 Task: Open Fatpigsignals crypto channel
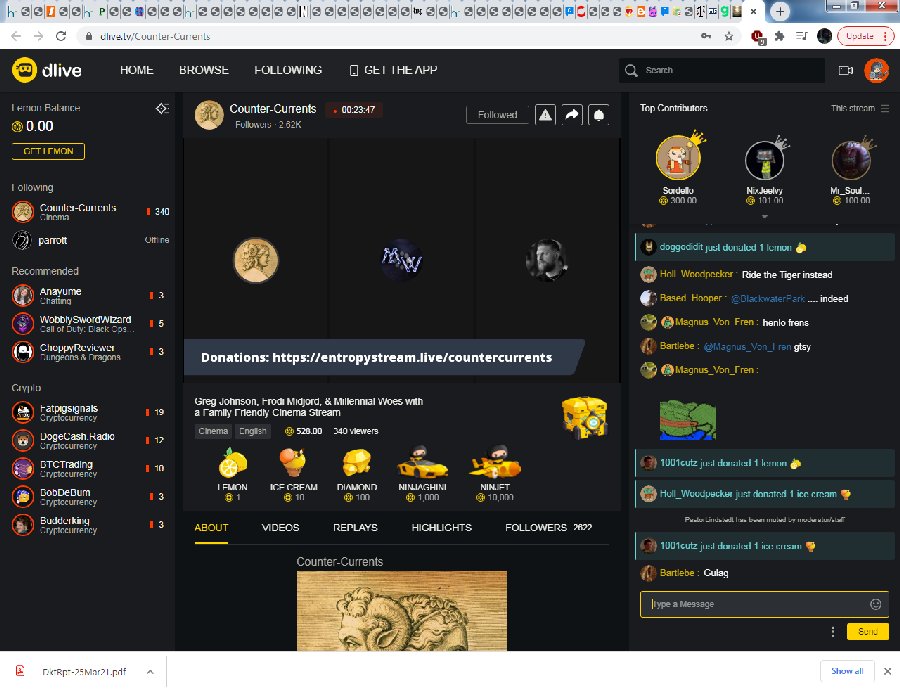click(89, 413)
